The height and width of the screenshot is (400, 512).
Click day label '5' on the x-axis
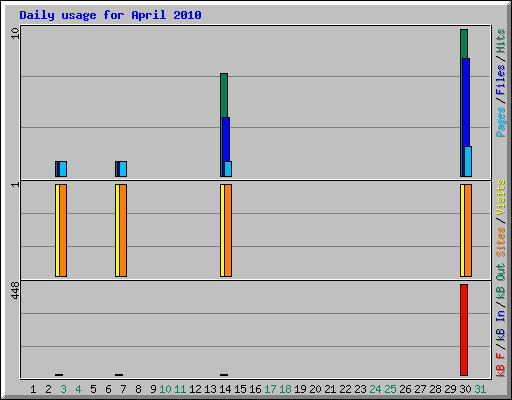93,389
